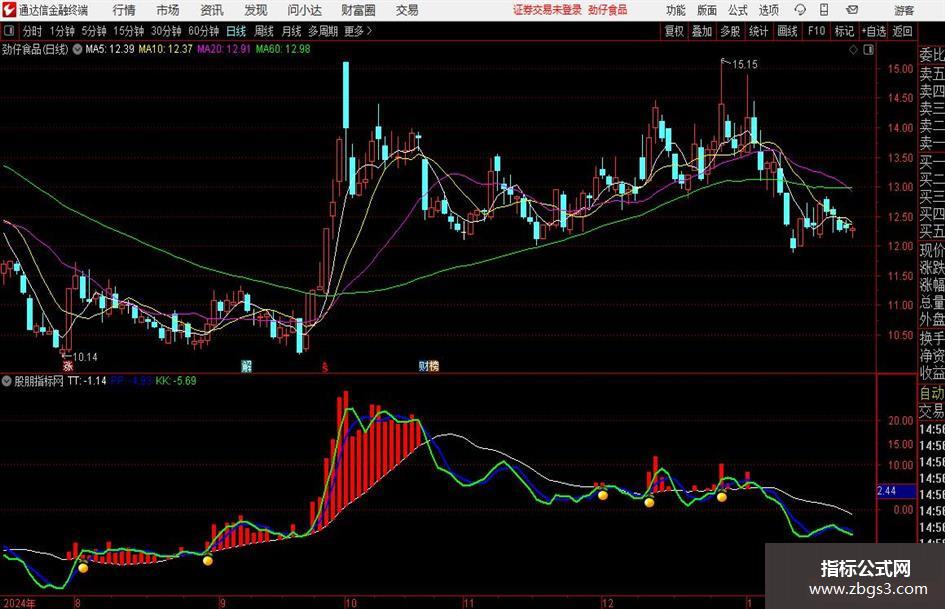
Task: Click the 证券交易未登录 login link
Action: pos(547,10)
